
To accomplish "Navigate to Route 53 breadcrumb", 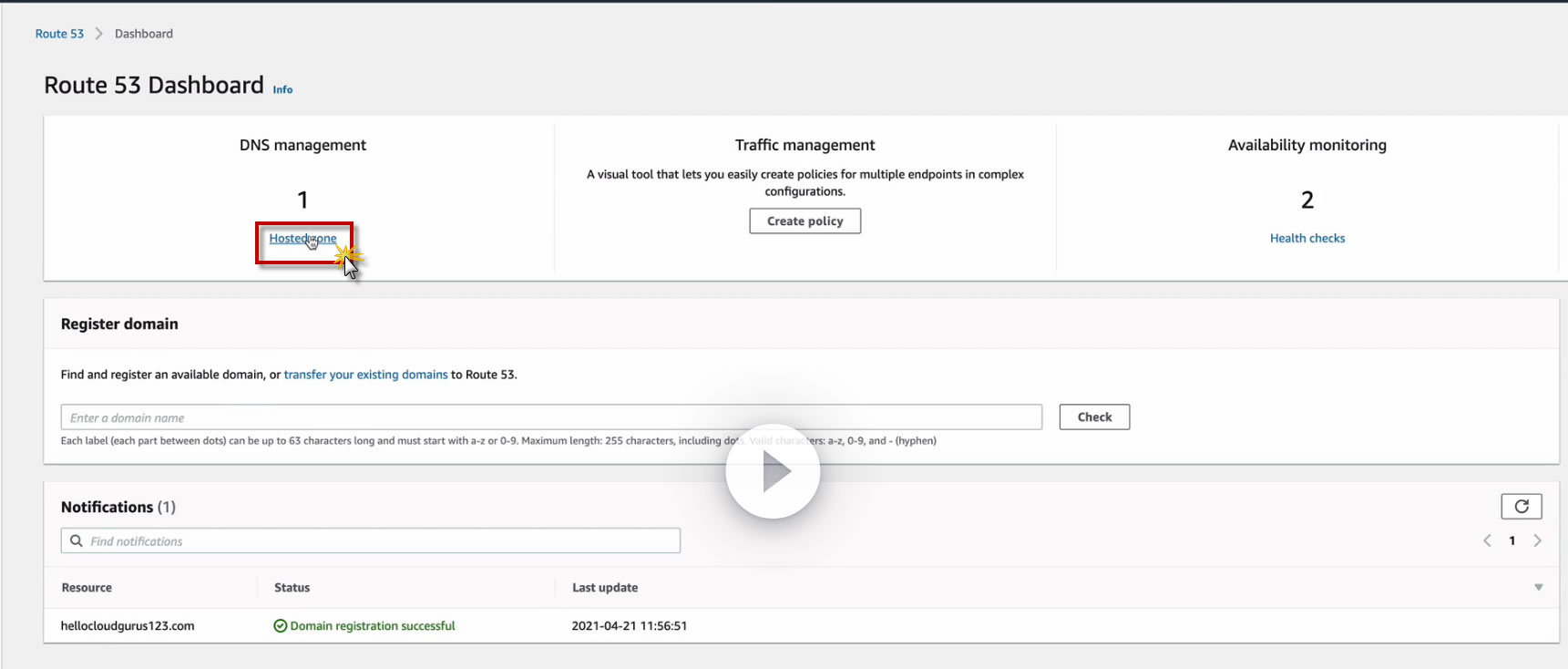I will 59,34.
